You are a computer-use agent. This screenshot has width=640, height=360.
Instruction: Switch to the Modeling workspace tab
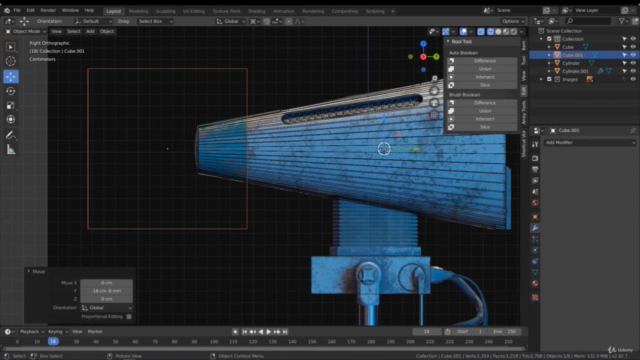tap(138, 11)
